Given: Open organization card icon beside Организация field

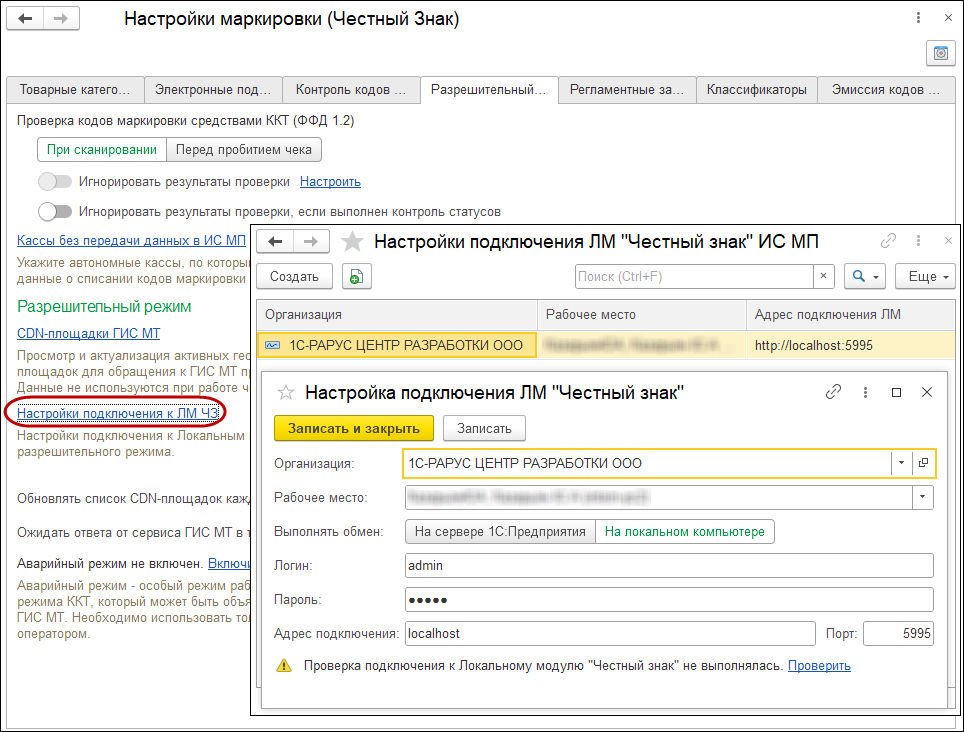Looking at the screenshot, I should tap(923, 463).
